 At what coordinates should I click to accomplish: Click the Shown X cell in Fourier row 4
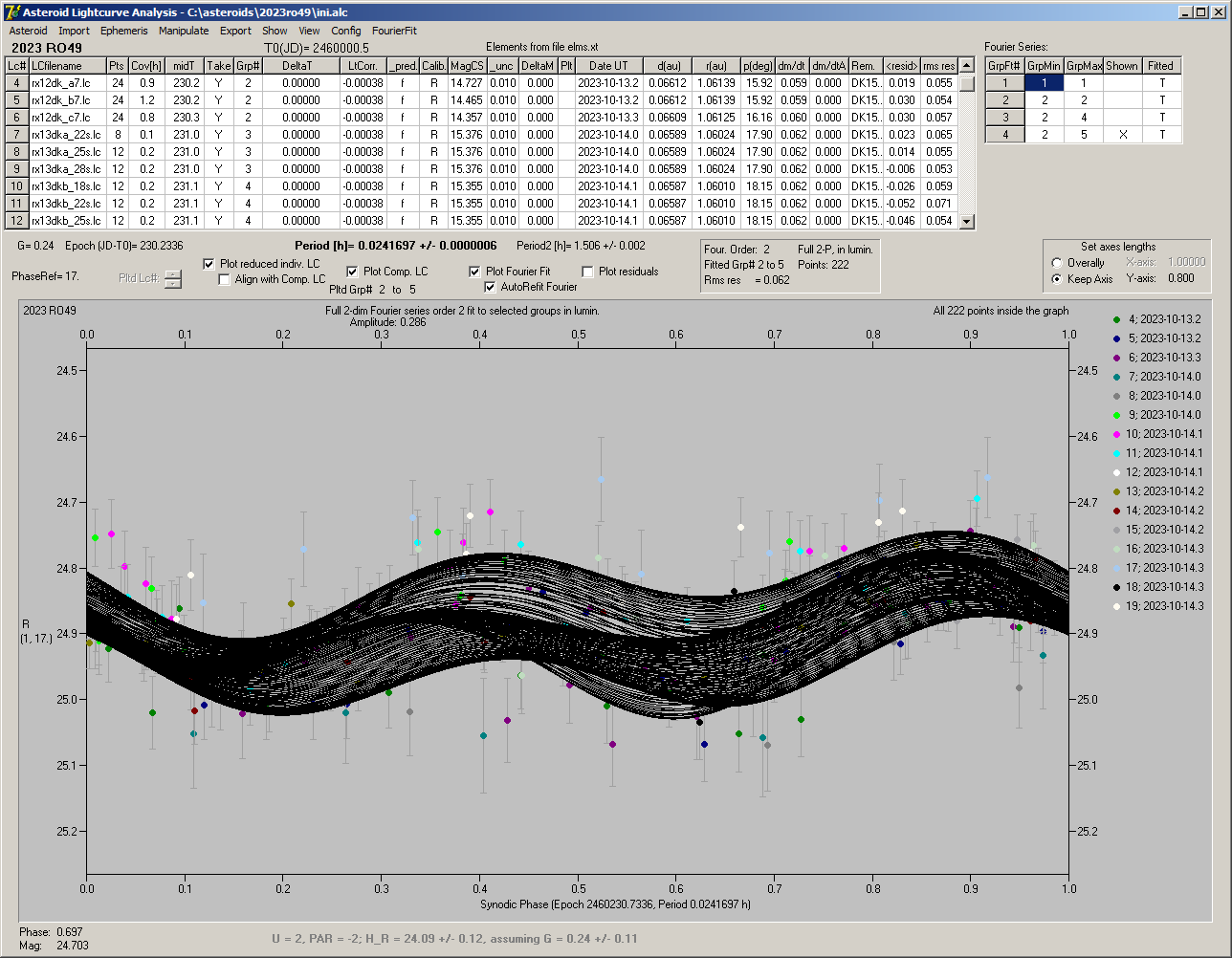1122,135
